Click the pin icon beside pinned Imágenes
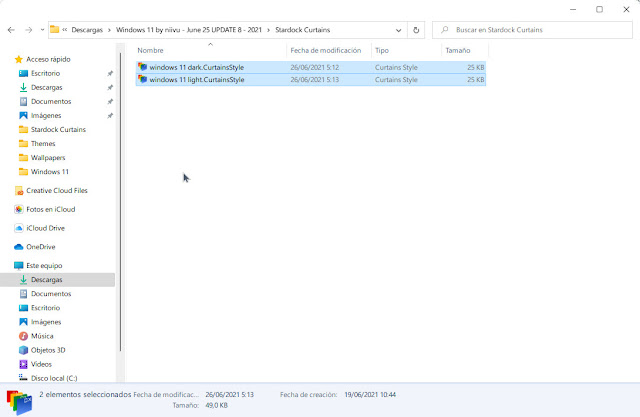640x417 pixels. click(x=110, y=116)
